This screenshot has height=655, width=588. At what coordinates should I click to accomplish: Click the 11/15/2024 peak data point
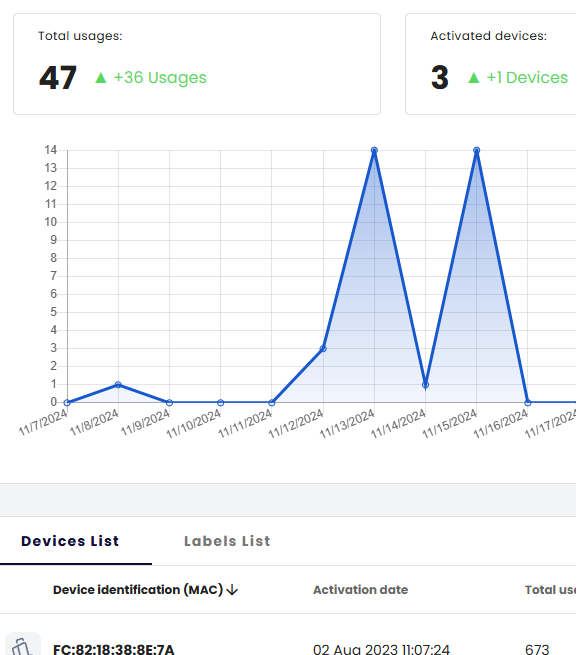476,150
